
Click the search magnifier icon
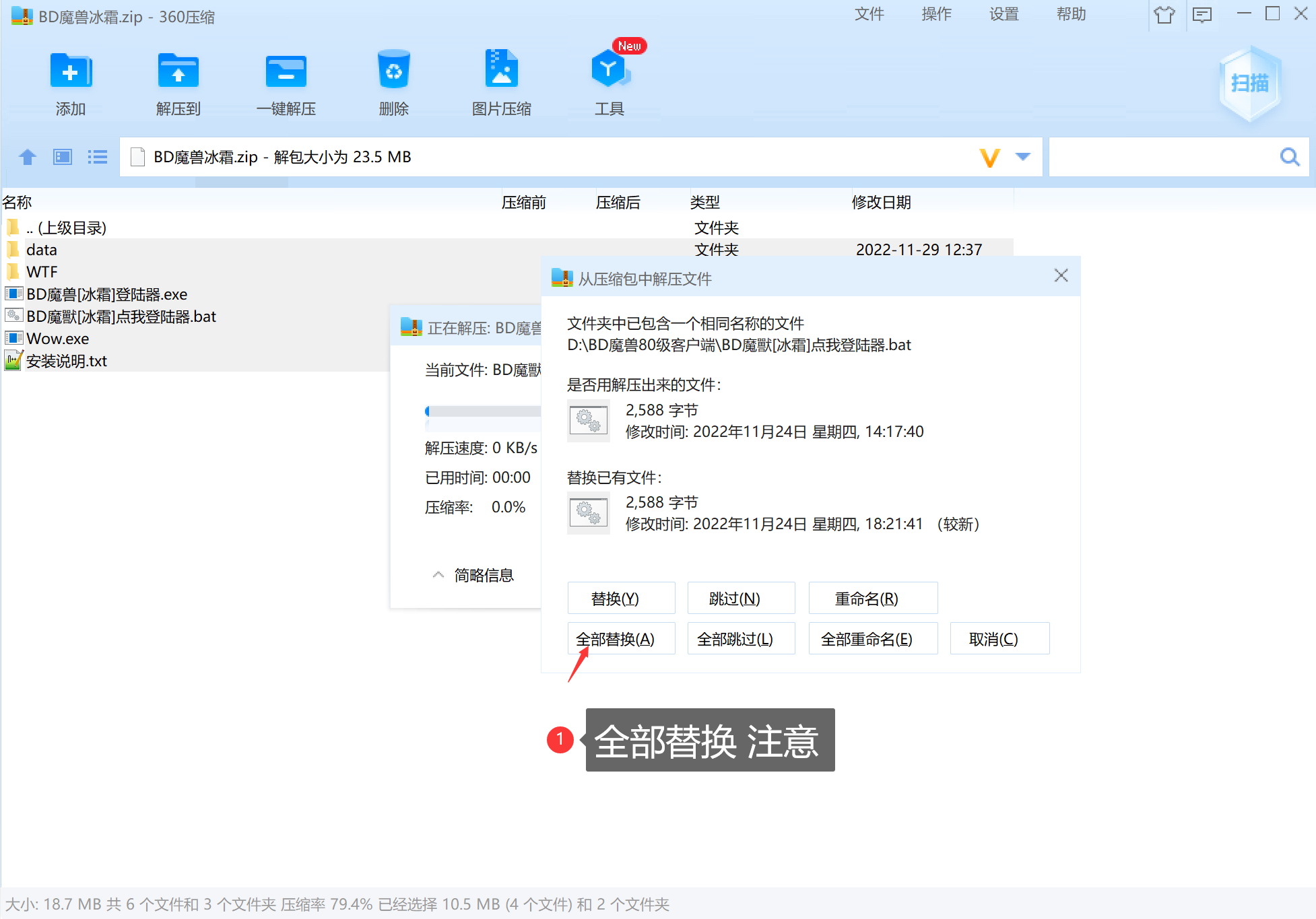1290,157
